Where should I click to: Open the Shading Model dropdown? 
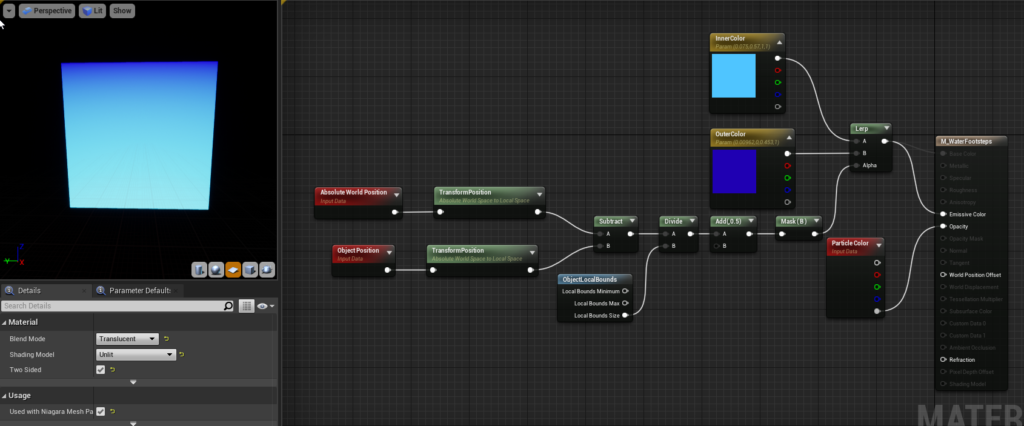tap(136, 355)
